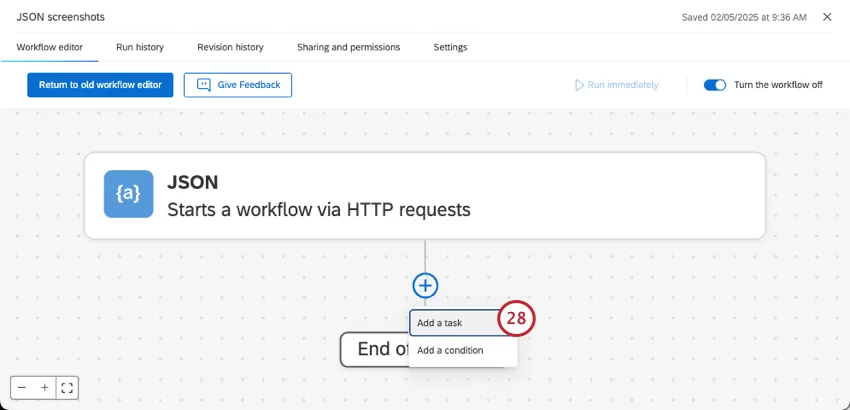
Task: Select Add a task menu option
Action: (452, 323)
